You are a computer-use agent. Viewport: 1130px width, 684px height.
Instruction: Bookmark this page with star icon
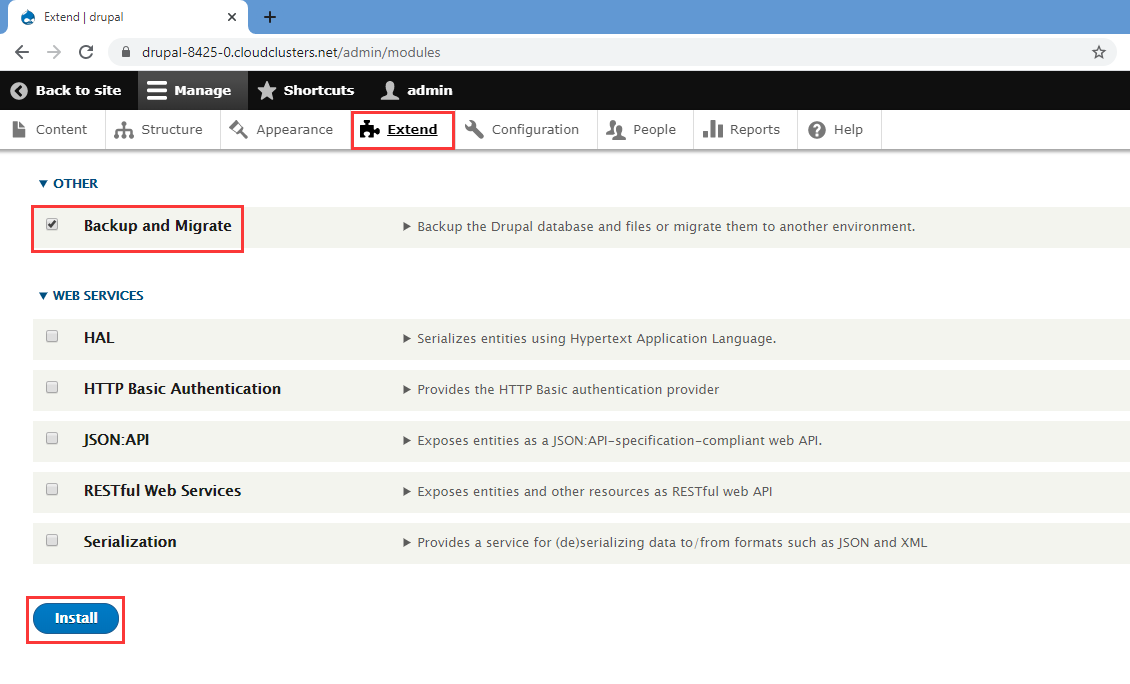click(x=1099, y=52)
